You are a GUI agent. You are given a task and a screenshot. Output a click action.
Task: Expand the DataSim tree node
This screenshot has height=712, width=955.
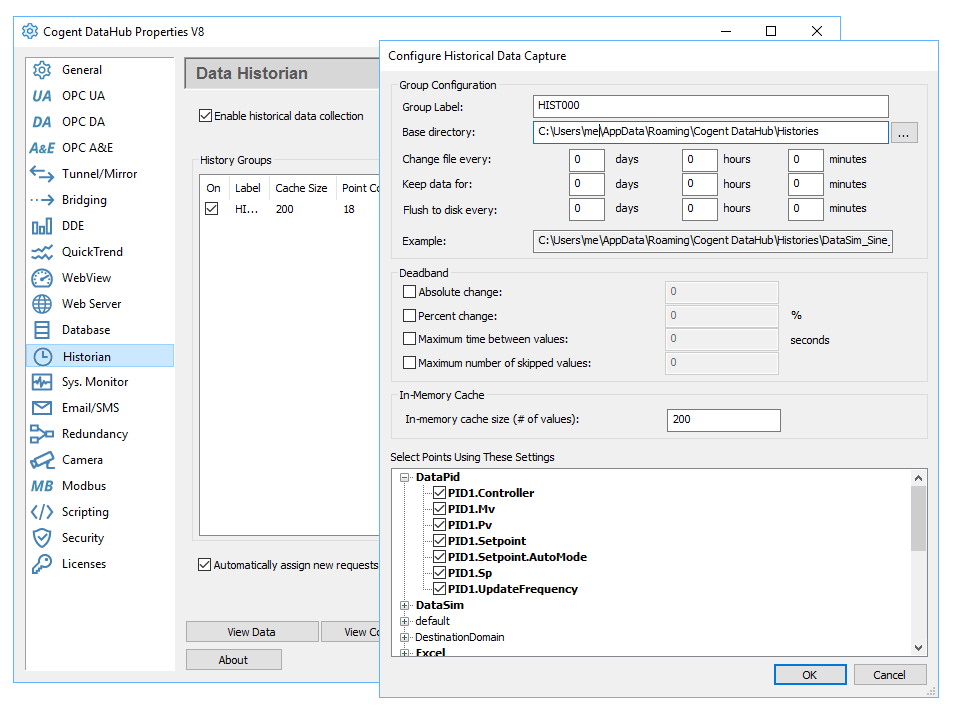pyautogui.click(x=404, y=605)
